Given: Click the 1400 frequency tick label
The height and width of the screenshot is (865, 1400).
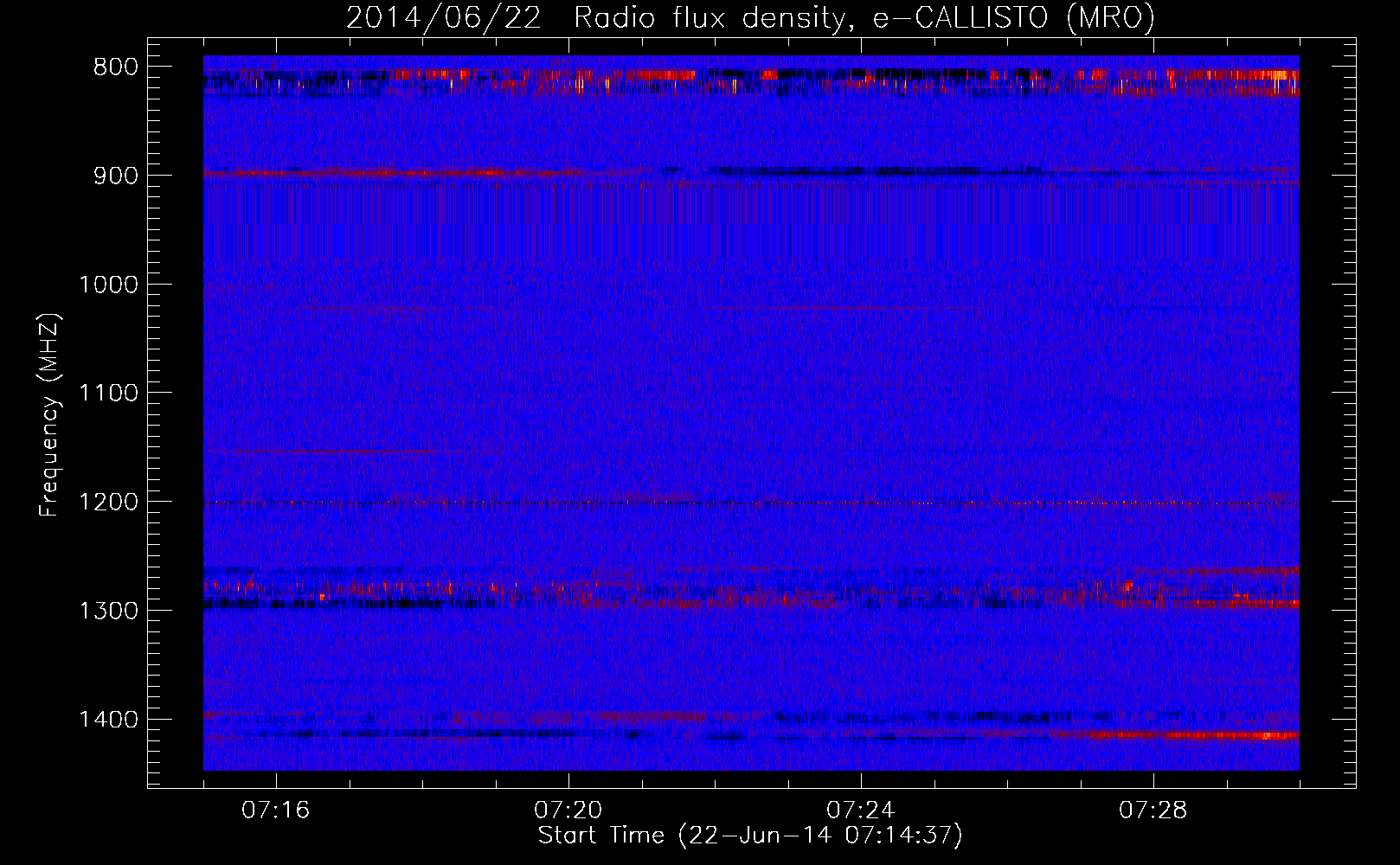Looking at the screenshot, I should pyautogui.click(x=108, y=720).
